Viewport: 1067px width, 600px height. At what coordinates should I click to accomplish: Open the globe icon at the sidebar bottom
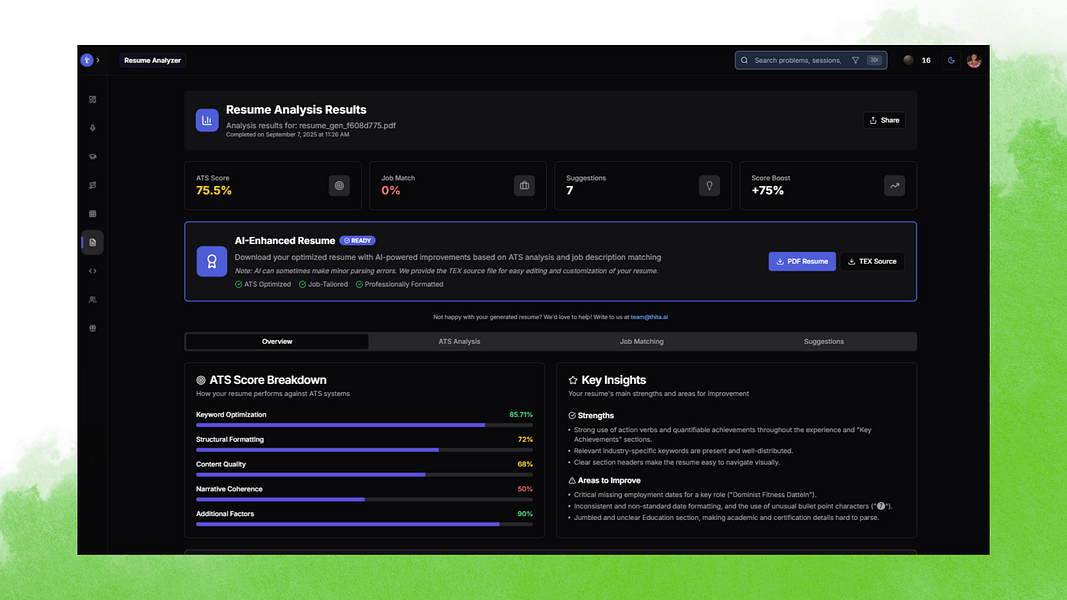click(x=93, y=328)
